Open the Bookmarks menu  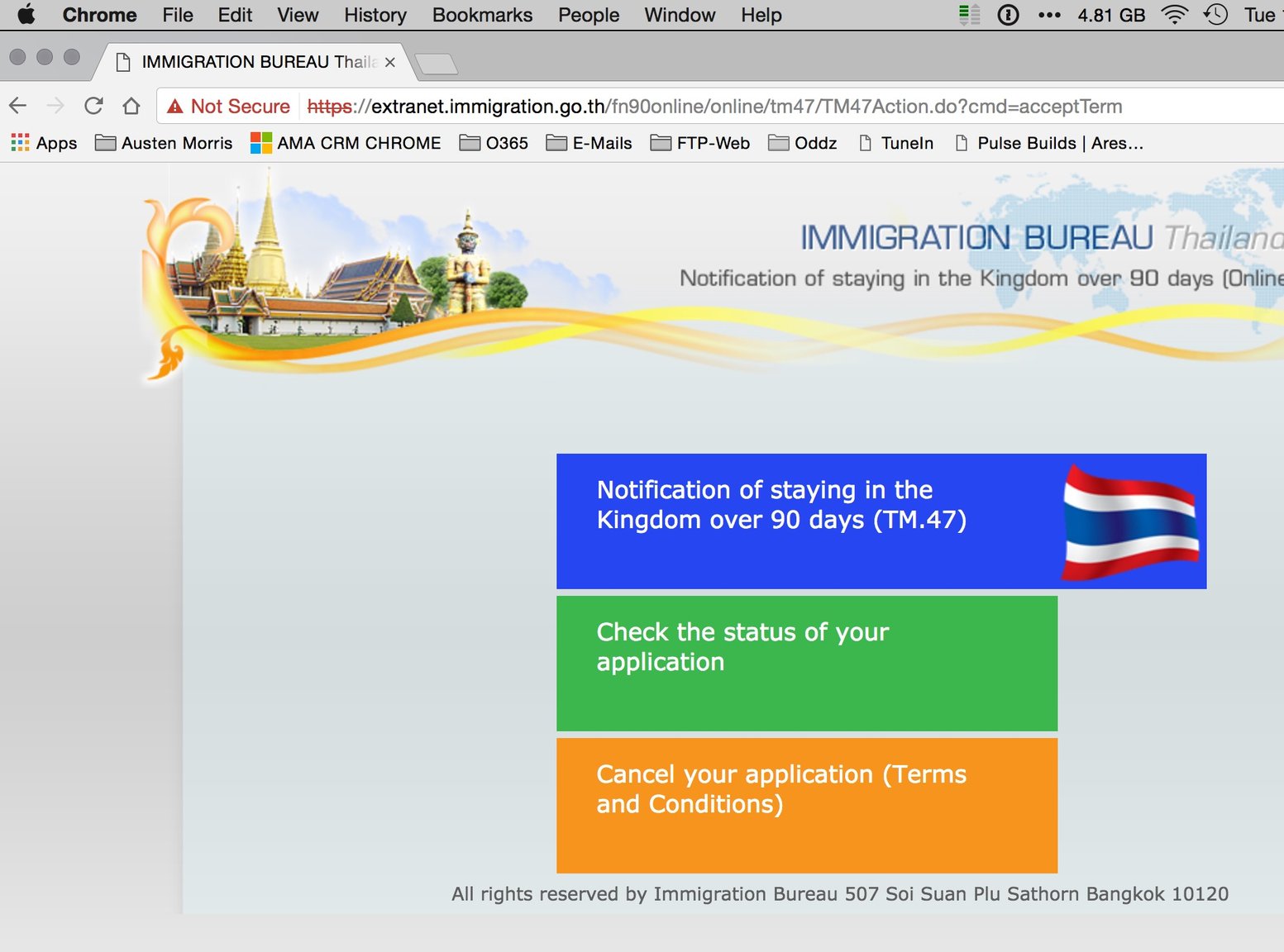[482, 15]
